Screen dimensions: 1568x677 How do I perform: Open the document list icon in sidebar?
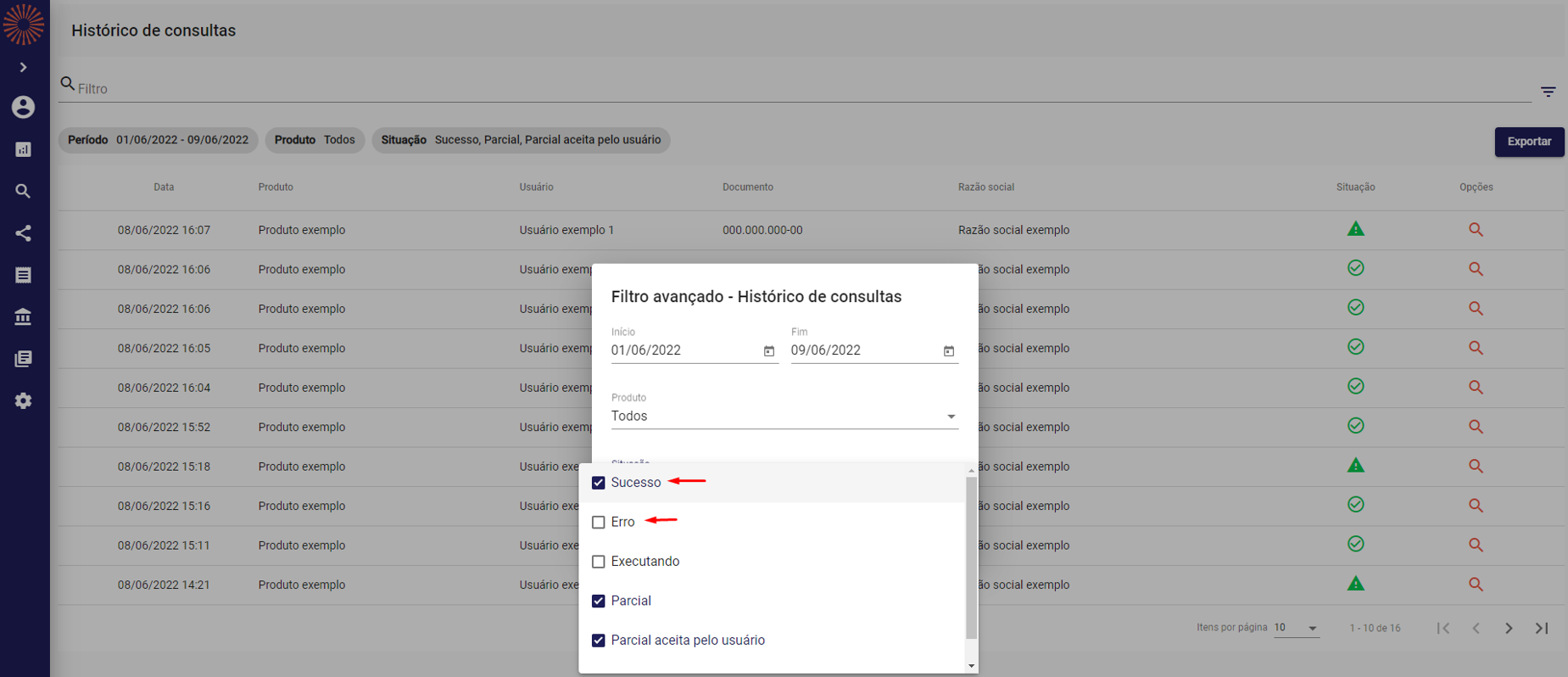pyautogui.click(x=23, y=275)
